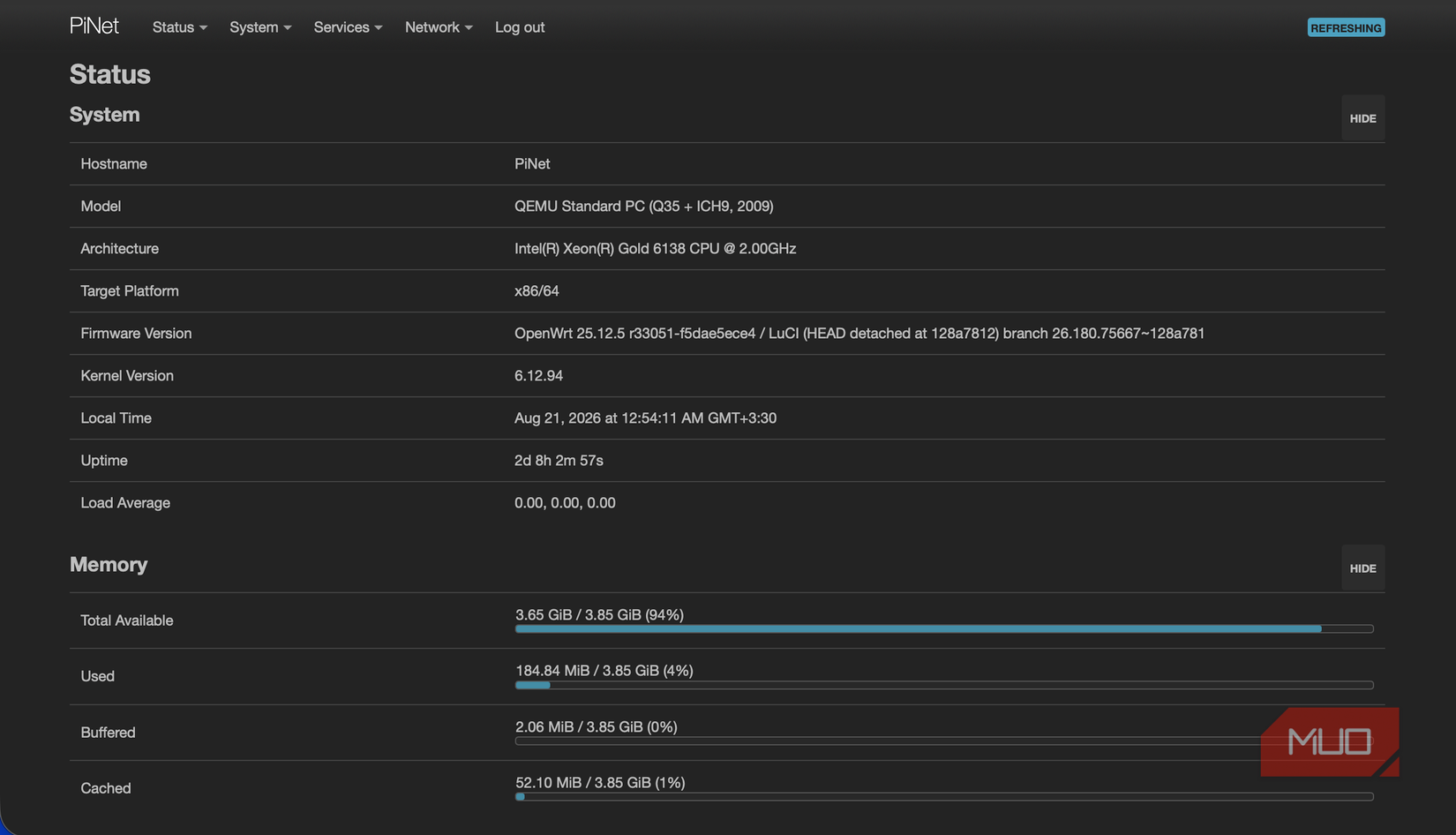Click the 2.06 MiB buffered memory text
Image resolution: width=1456 pixels, height=835 pixels.
click(597, 726)
